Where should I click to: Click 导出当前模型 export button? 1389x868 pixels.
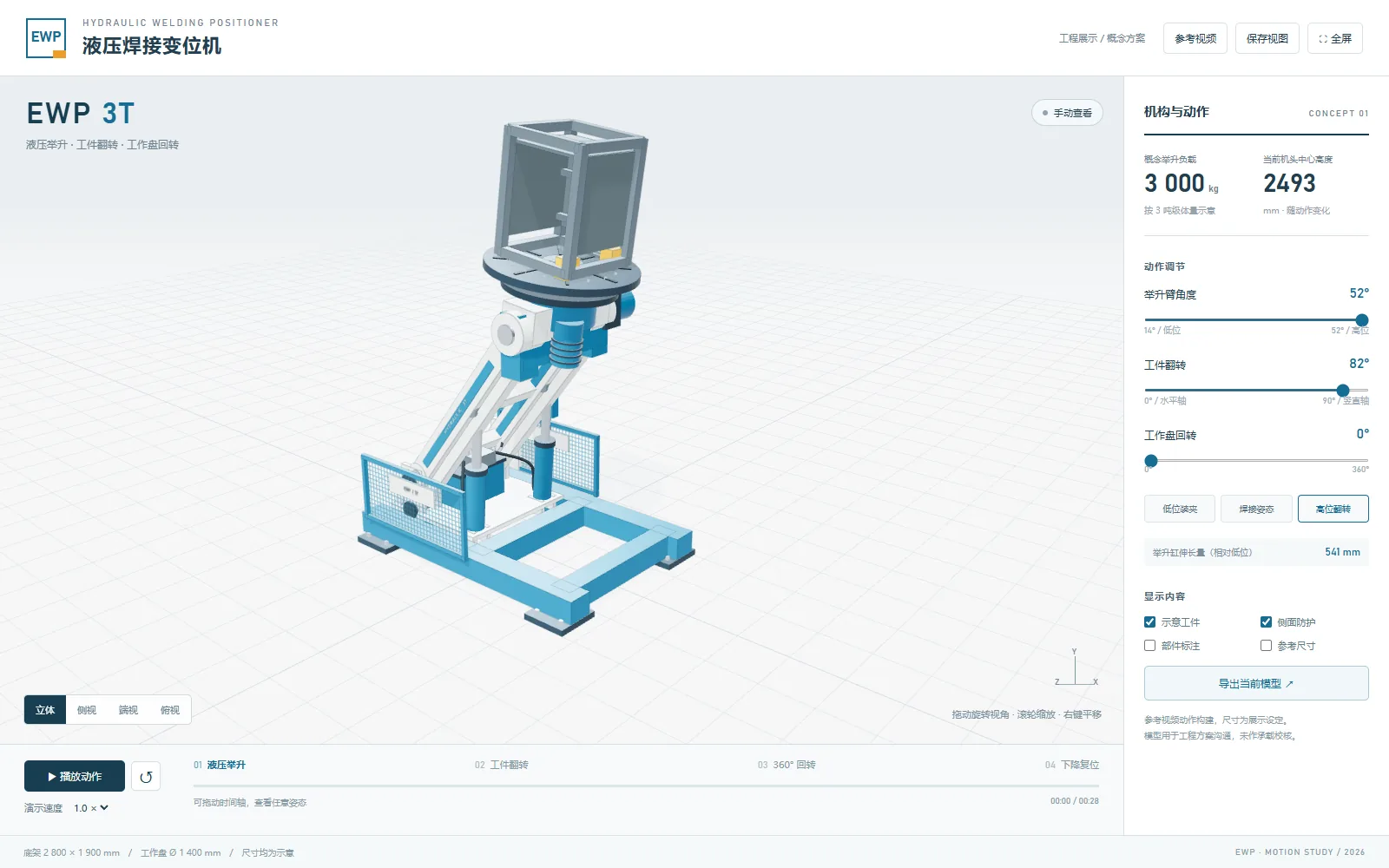(x=1256, y=683)
